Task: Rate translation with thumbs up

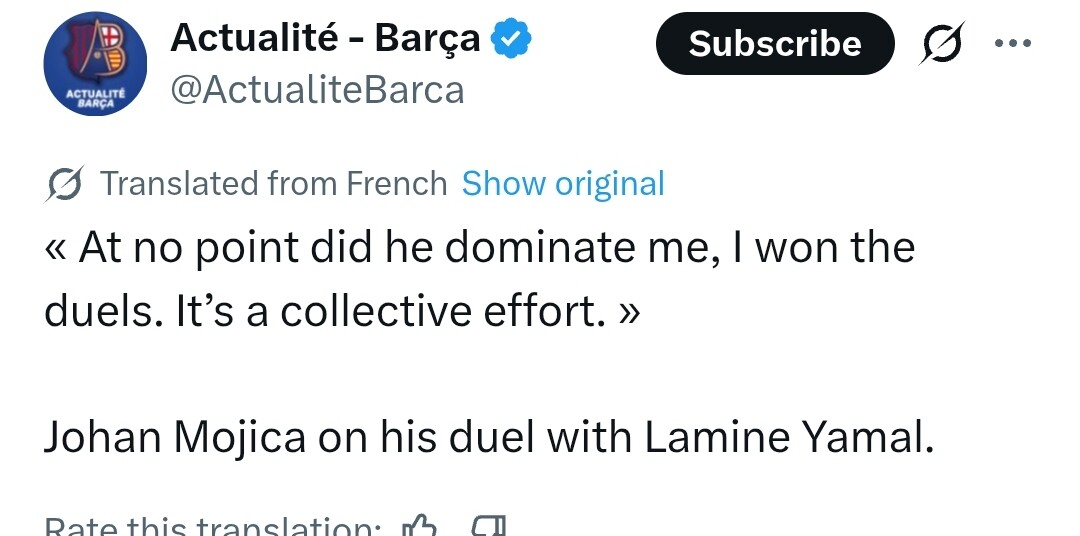Action: point(419,526)
